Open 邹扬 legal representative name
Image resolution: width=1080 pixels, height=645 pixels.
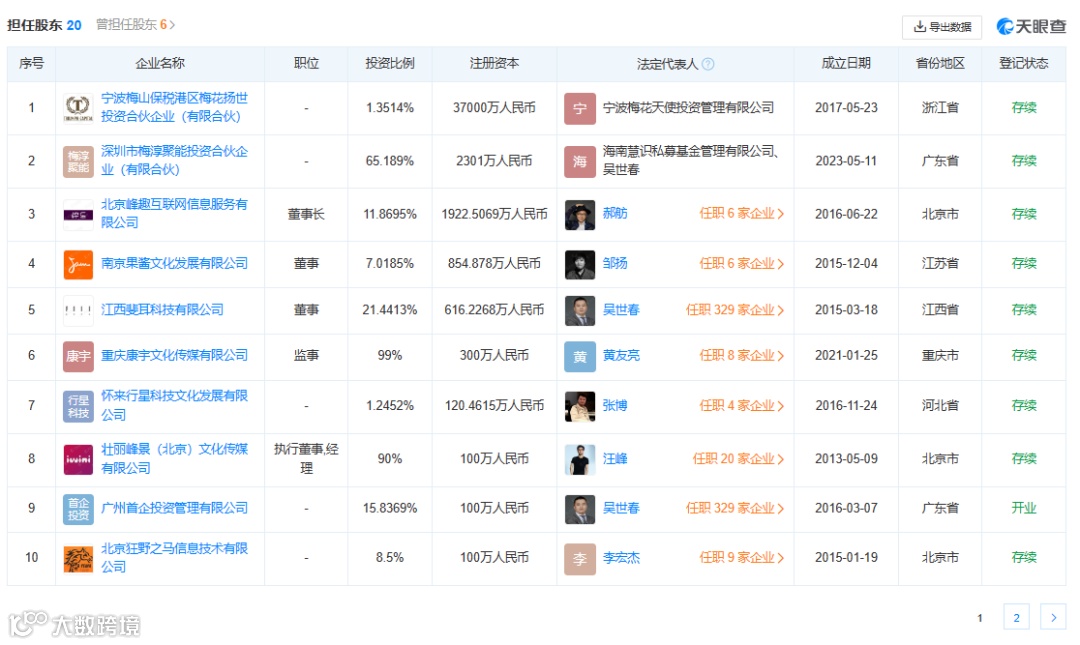click(x=615, y=263)
